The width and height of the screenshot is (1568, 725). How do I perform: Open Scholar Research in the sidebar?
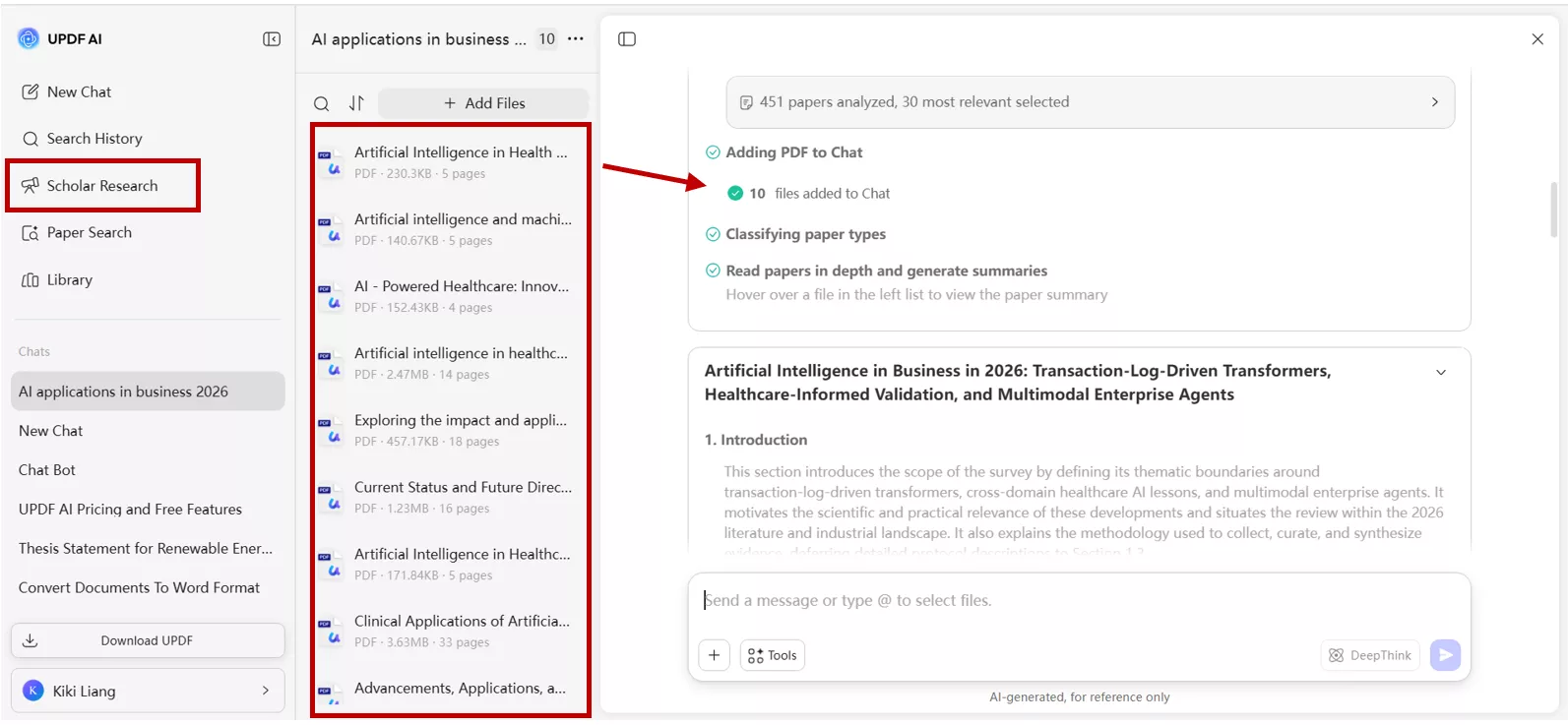click(x=102, y=186)
